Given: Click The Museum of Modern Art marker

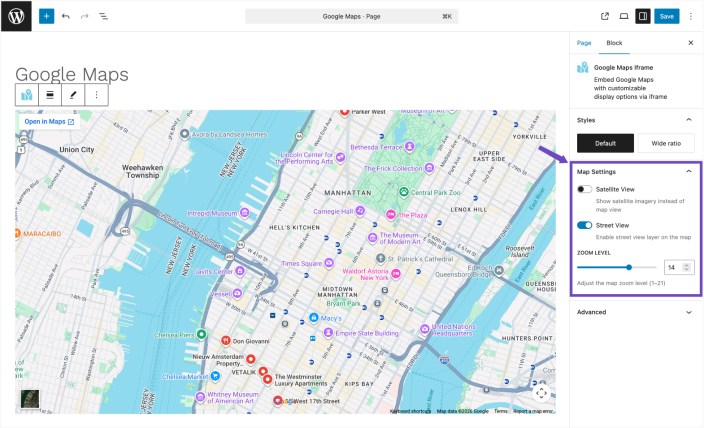Looking at the screenshot, I should [x=372, y=238].
